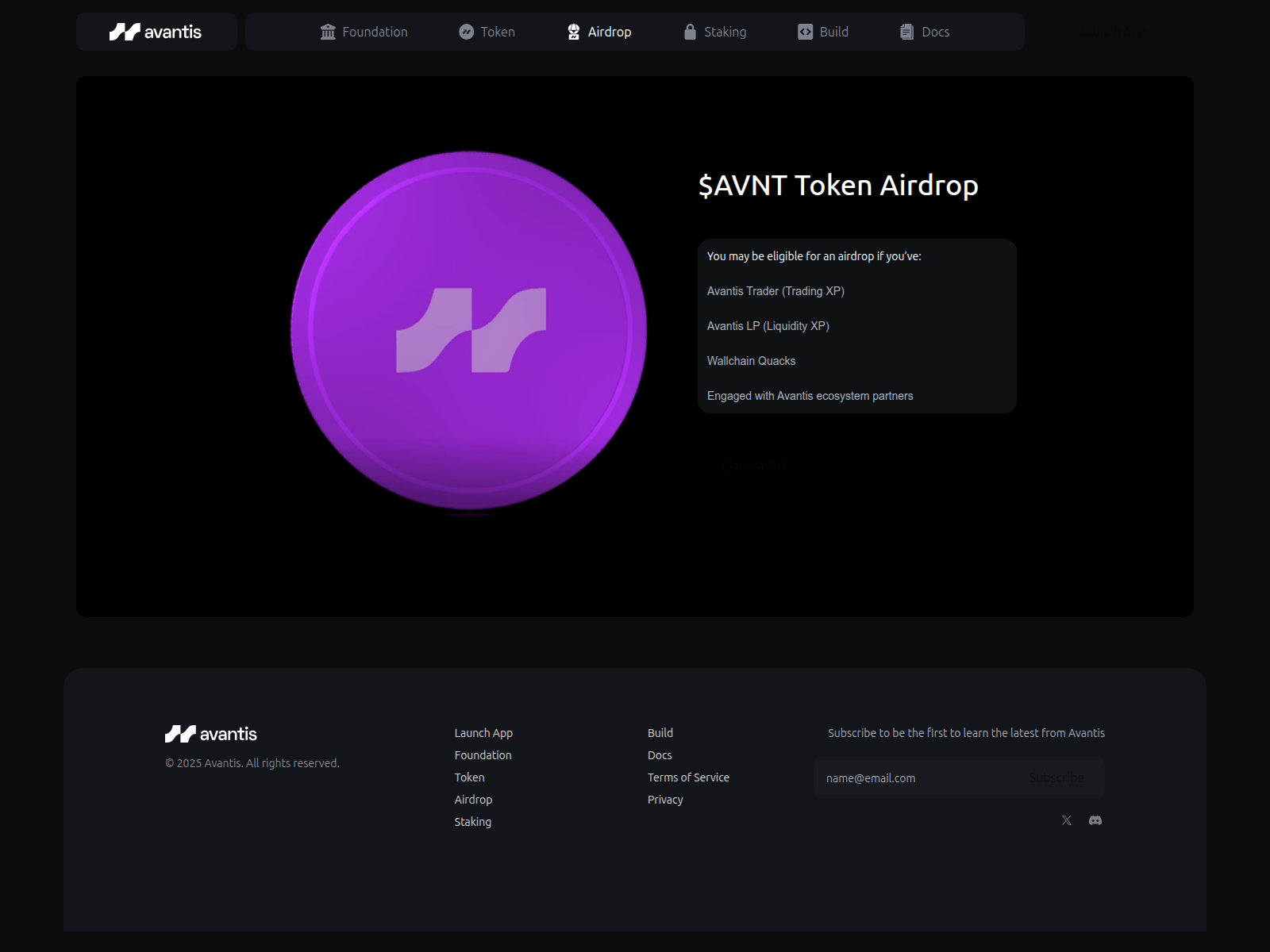Click '© 2025 Avantis. All rights reserved.'
The image size is (1270, 952).
point(252,763)
